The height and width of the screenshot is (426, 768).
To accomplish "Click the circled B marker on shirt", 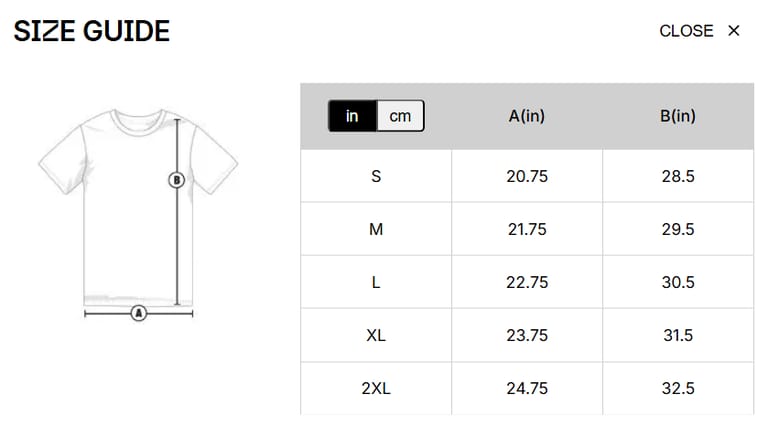I will point(177,180).
